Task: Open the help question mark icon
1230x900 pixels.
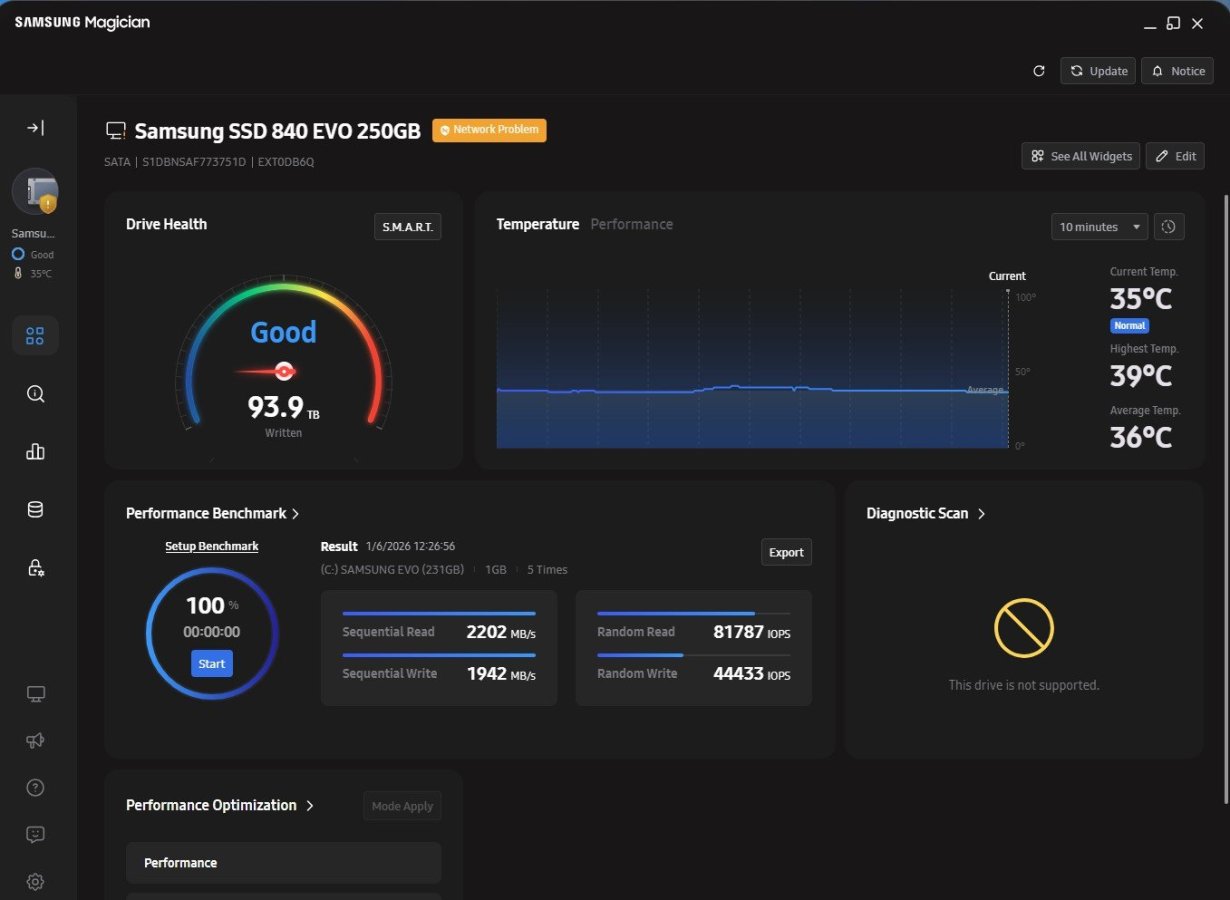Action: 35,788
